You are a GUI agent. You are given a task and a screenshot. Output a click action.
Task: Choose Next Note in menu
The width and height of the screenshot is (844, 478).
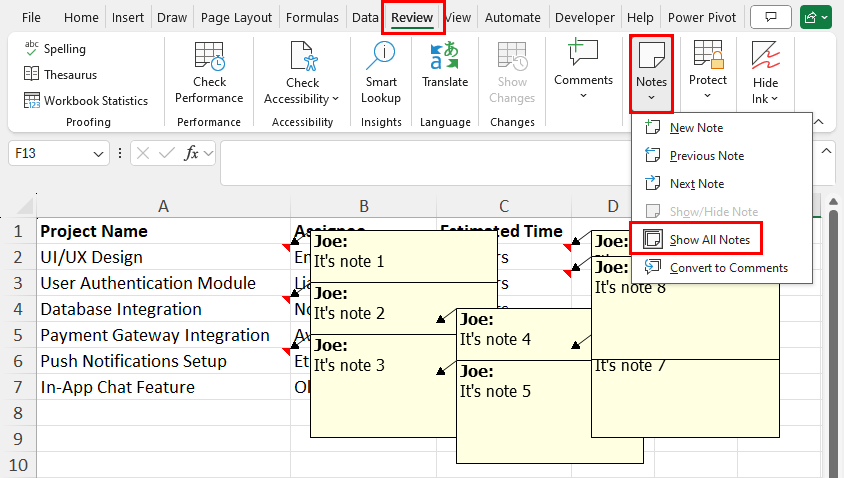tap(721, 184)
